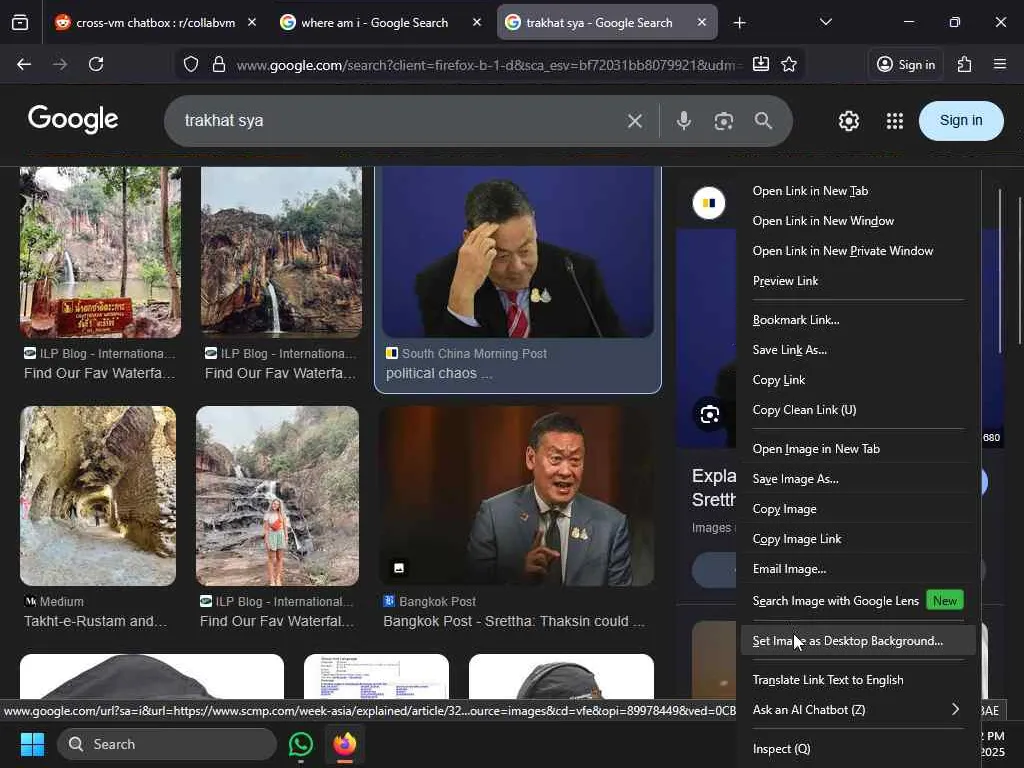Click the page vertical scrollbar thumb
Screen dimensions: 1024x768
pyautogui.click(x=1020, y=271)
